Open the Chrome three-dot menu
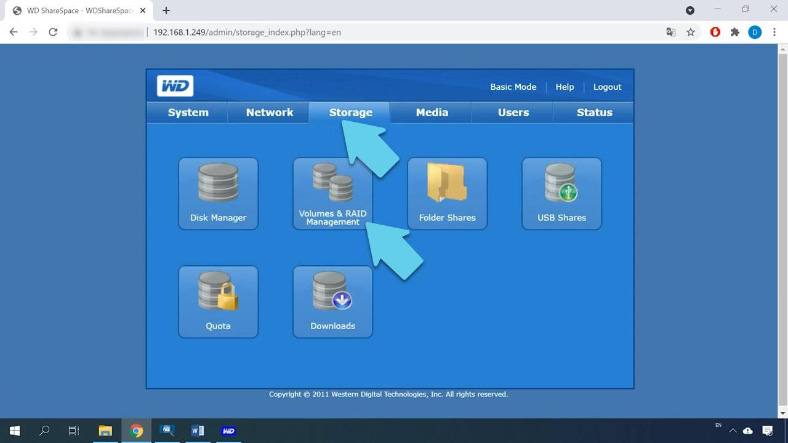The width and height of the screenshot is (788, 443). tap(774, 32)
